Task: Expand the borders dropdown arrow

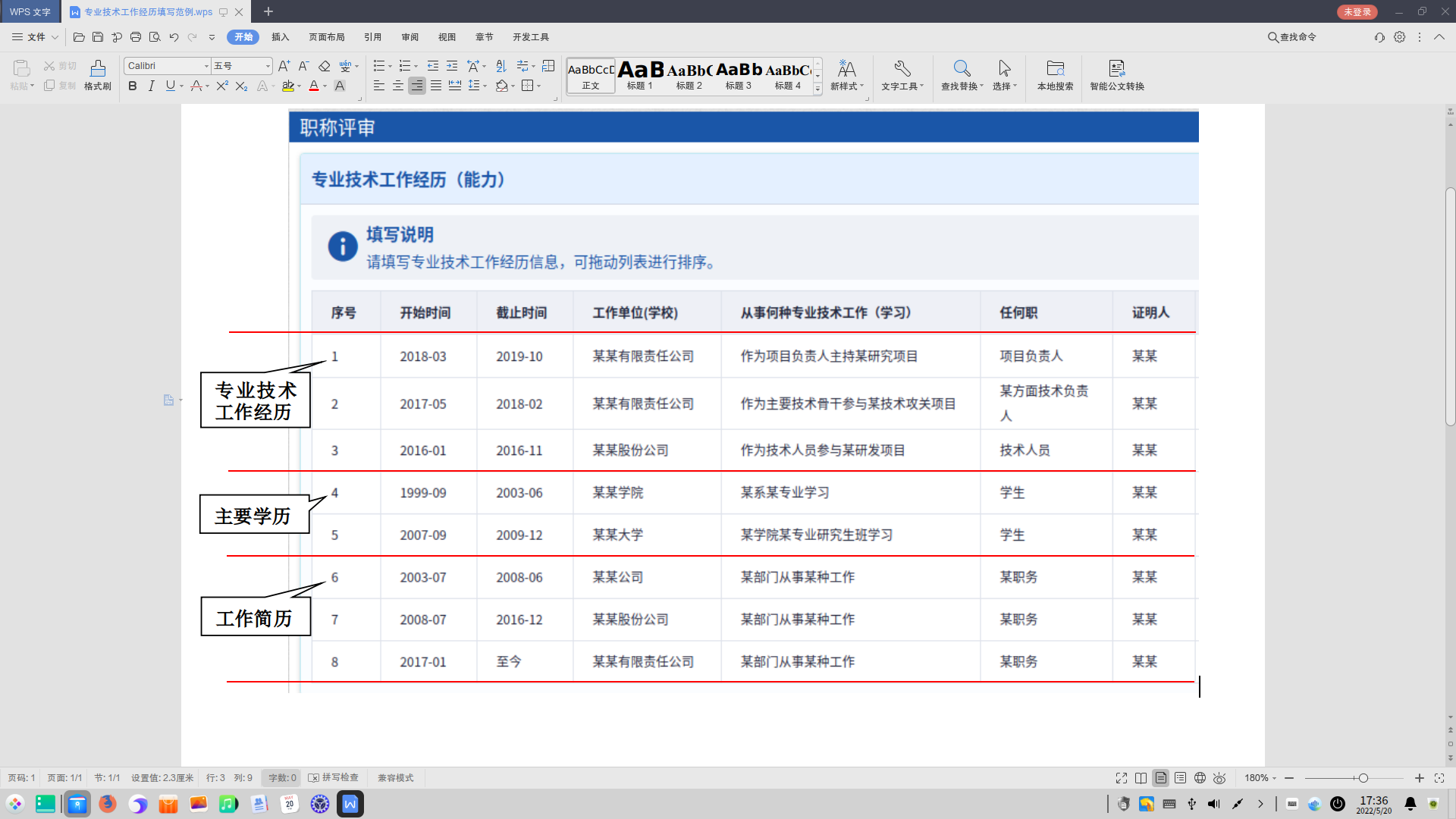Action: coord(538,86)
